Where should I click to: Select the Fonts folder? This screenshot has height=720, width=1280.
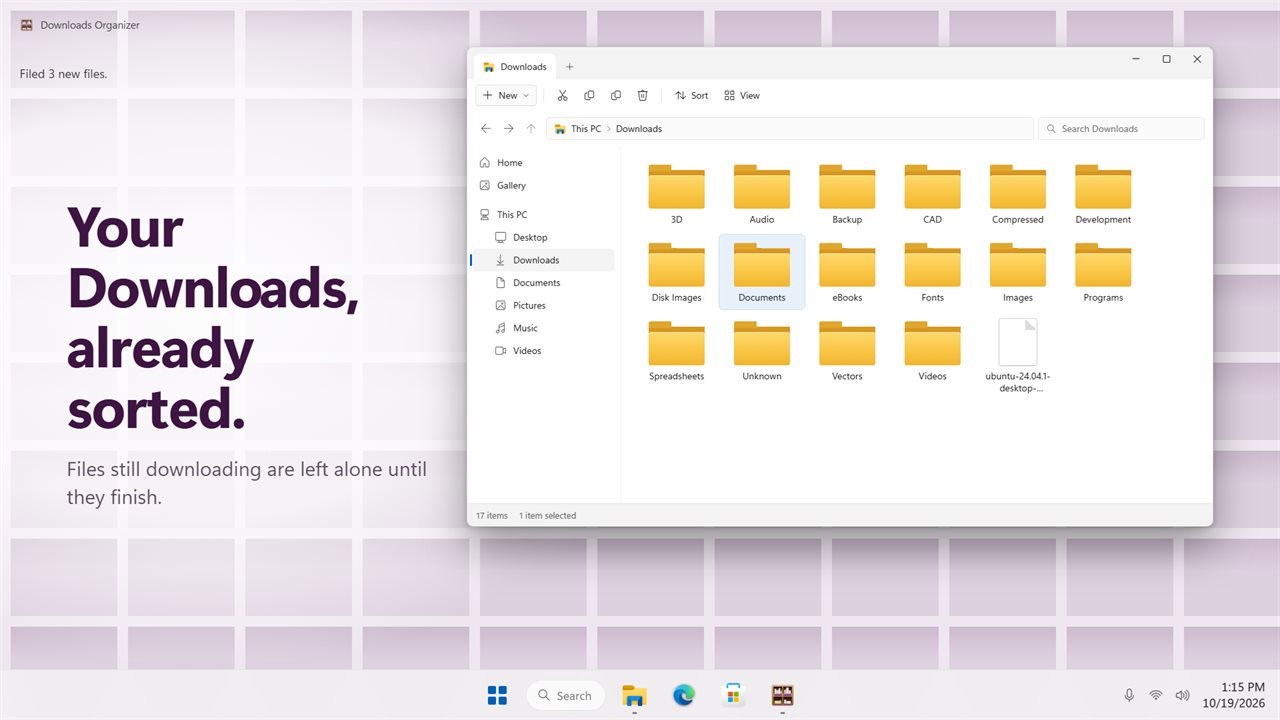point(933,273)
